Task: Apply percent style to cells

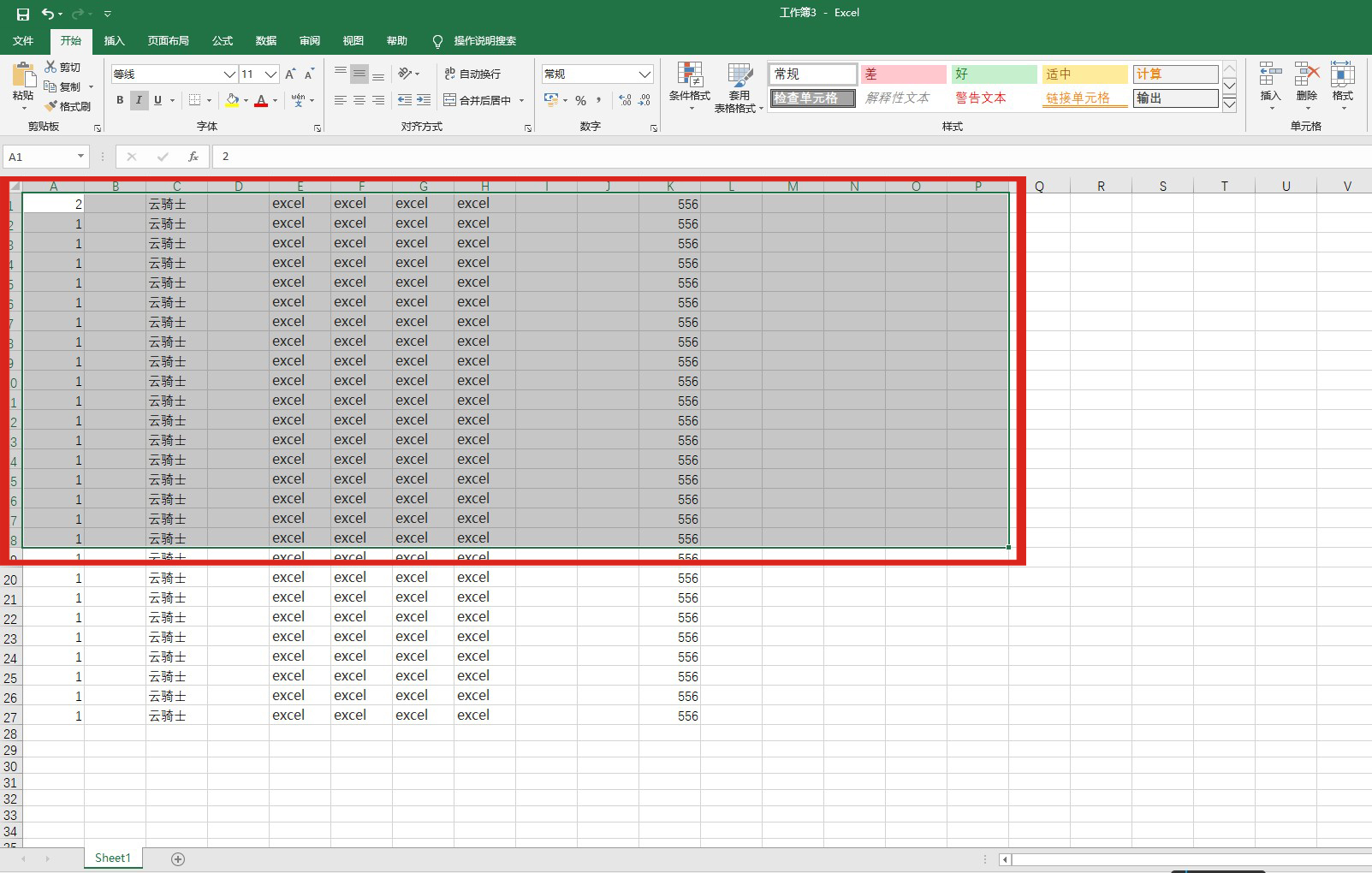Action: coord(581,100)
